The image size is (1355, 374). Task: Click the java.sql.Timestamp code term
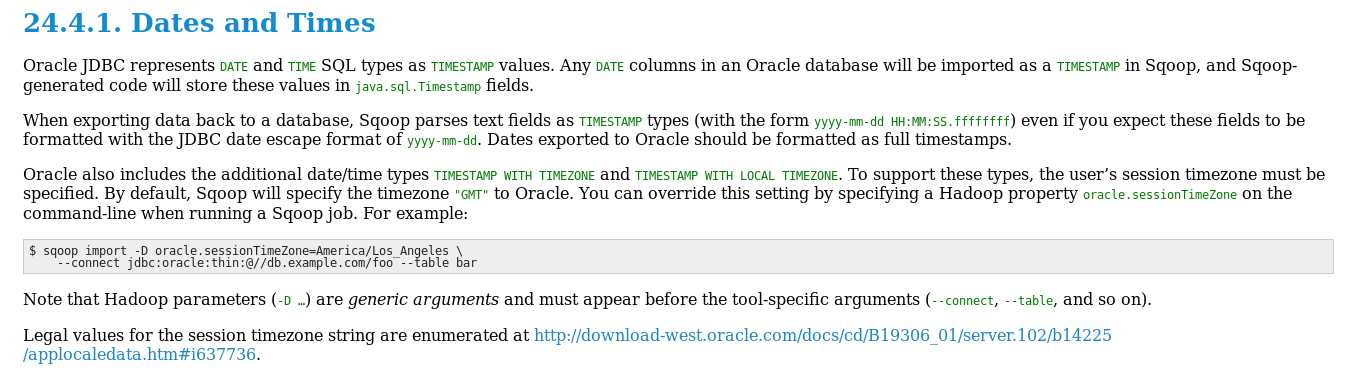pos(418,87)
